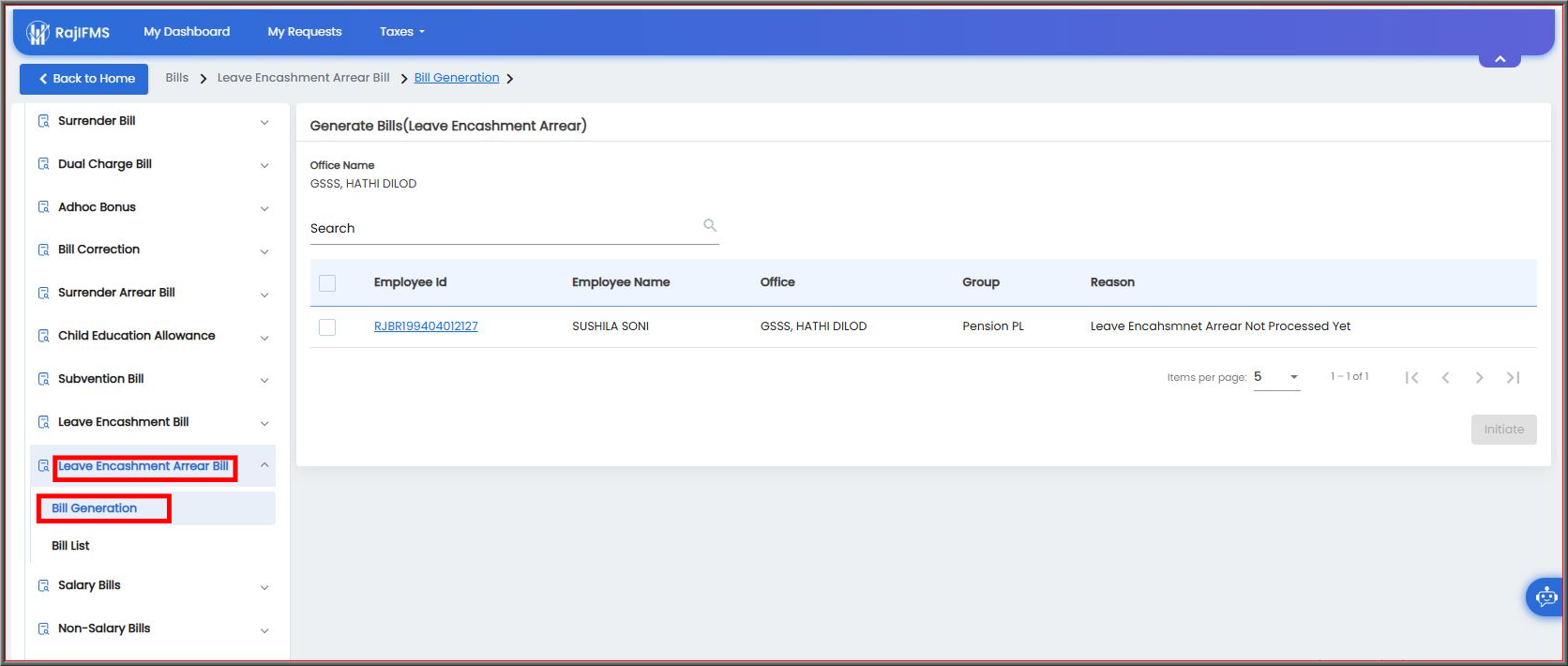This screenshot has height=666, width=1568.
Task: Open the Items per page dropdown
Action: (x=1277, y=377)
